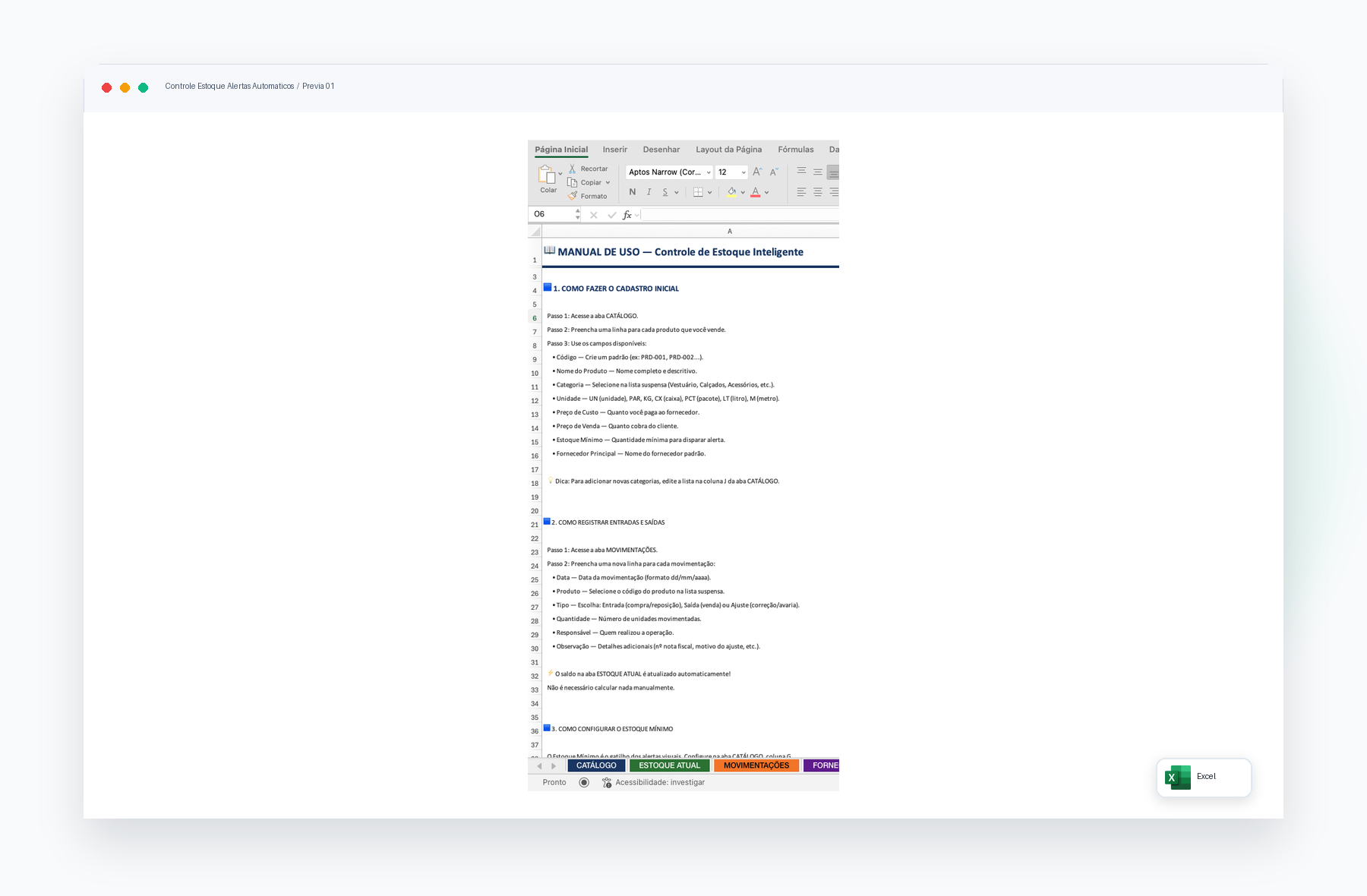Click the Excel app badge

(x=1204, y=777)
